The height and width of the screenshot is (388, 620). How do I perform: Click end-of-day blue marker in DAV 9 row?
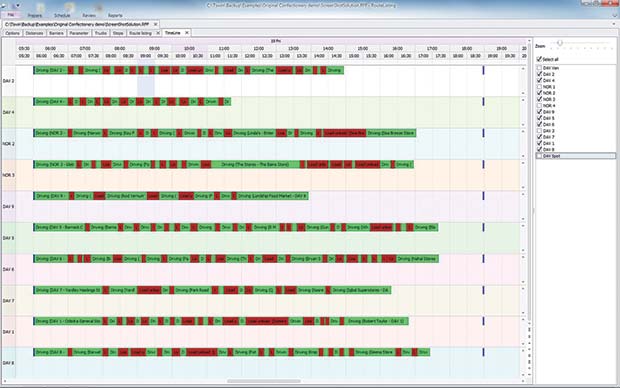click(x=483, y=196)
